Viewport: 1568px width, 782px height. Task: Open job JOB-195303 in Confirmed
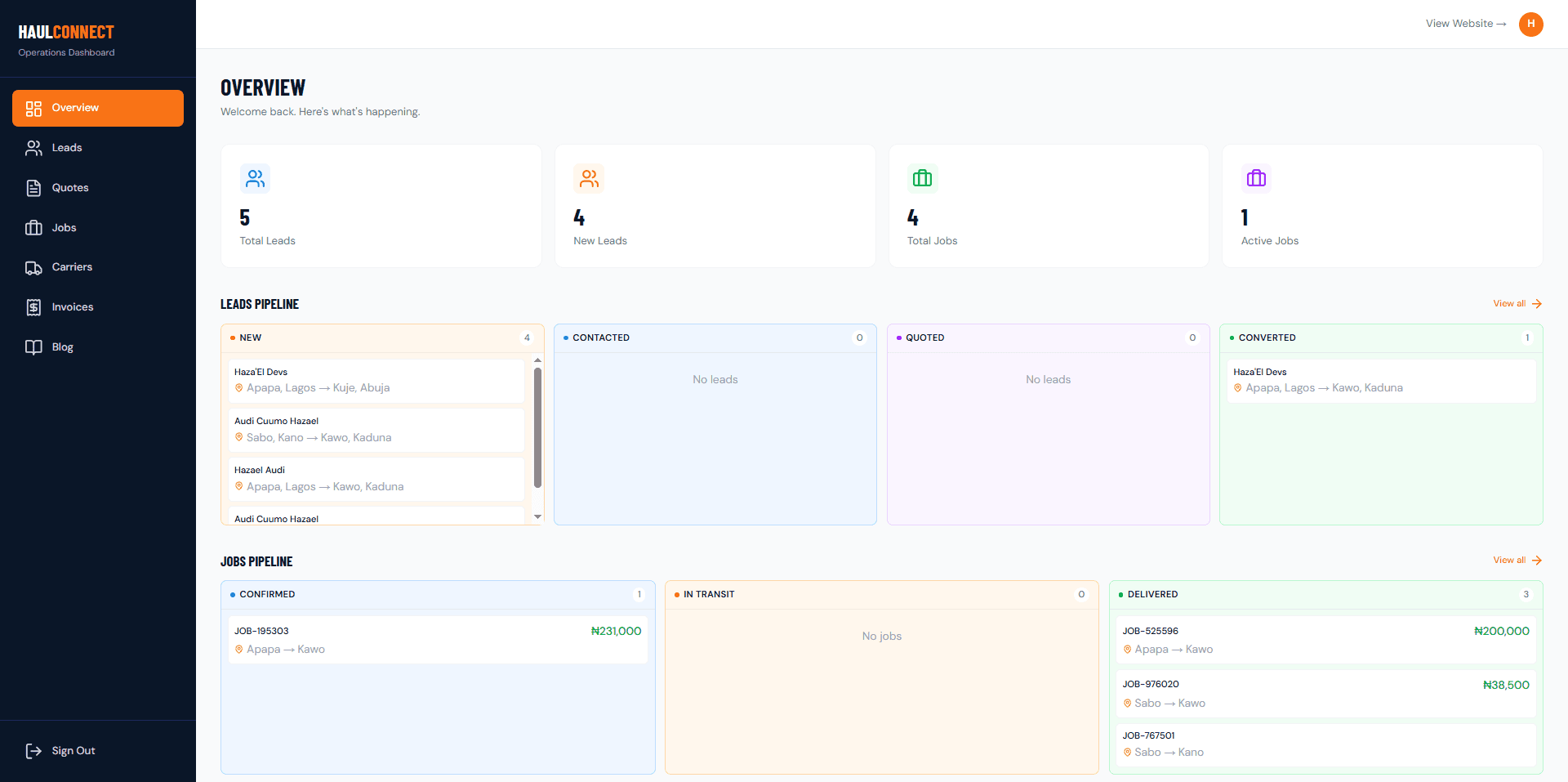click(x=438, y=640)
